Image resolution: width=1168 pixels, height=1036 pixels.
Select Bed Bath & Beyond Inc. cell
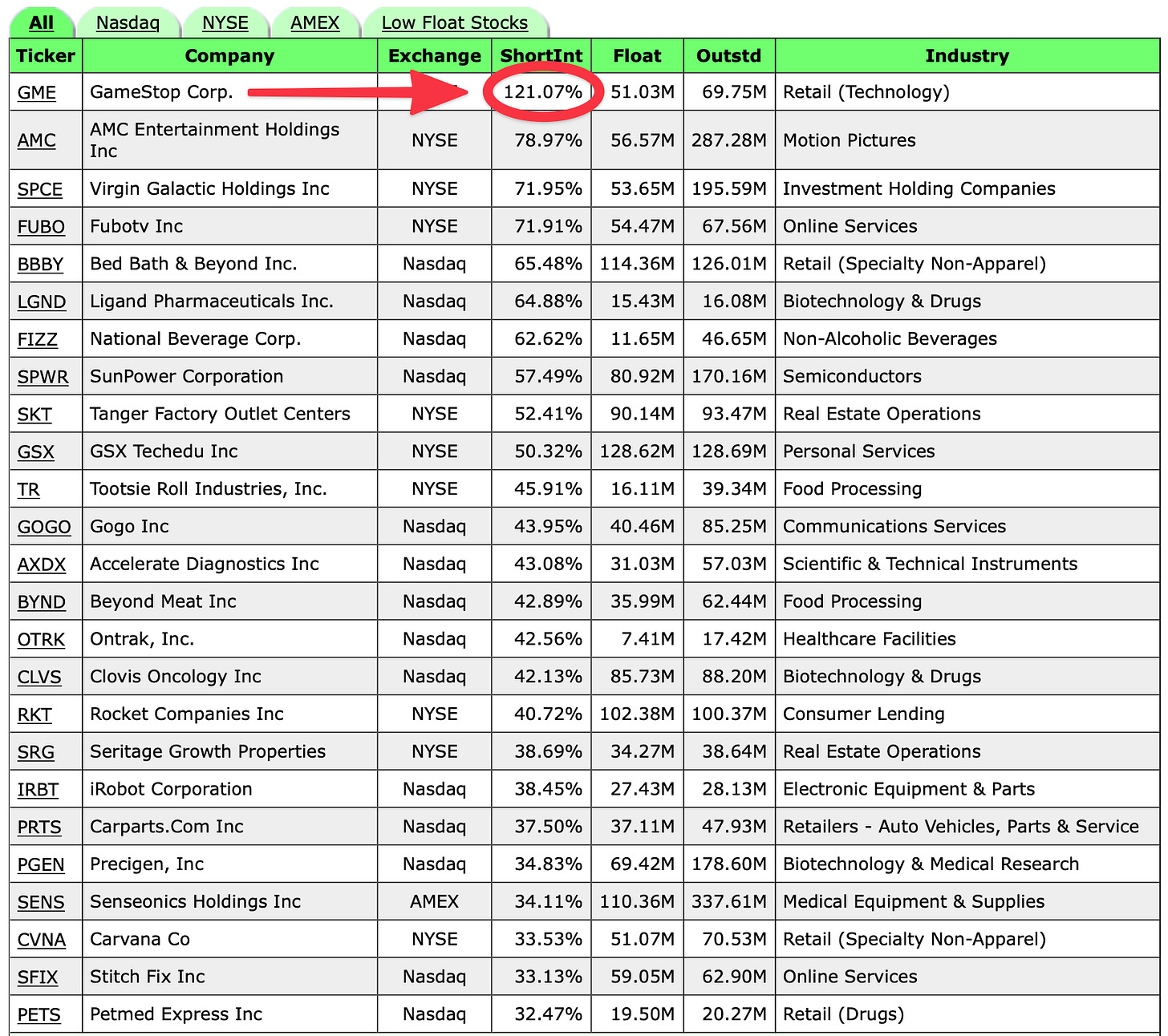pyautogui.click(x=229, y=265)
